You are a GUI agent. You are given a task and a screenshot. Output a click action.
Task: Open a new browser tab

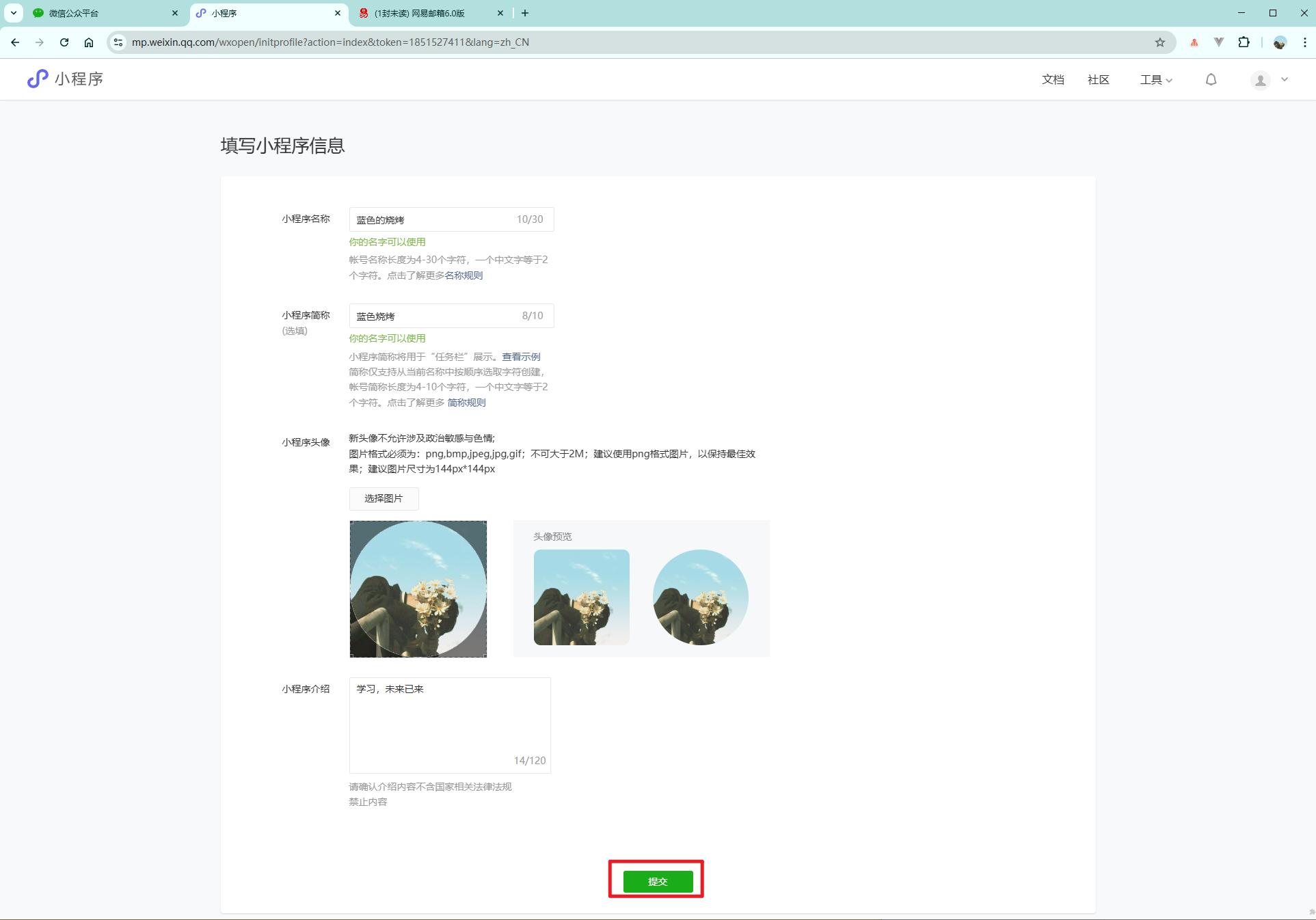coord(524,13)
